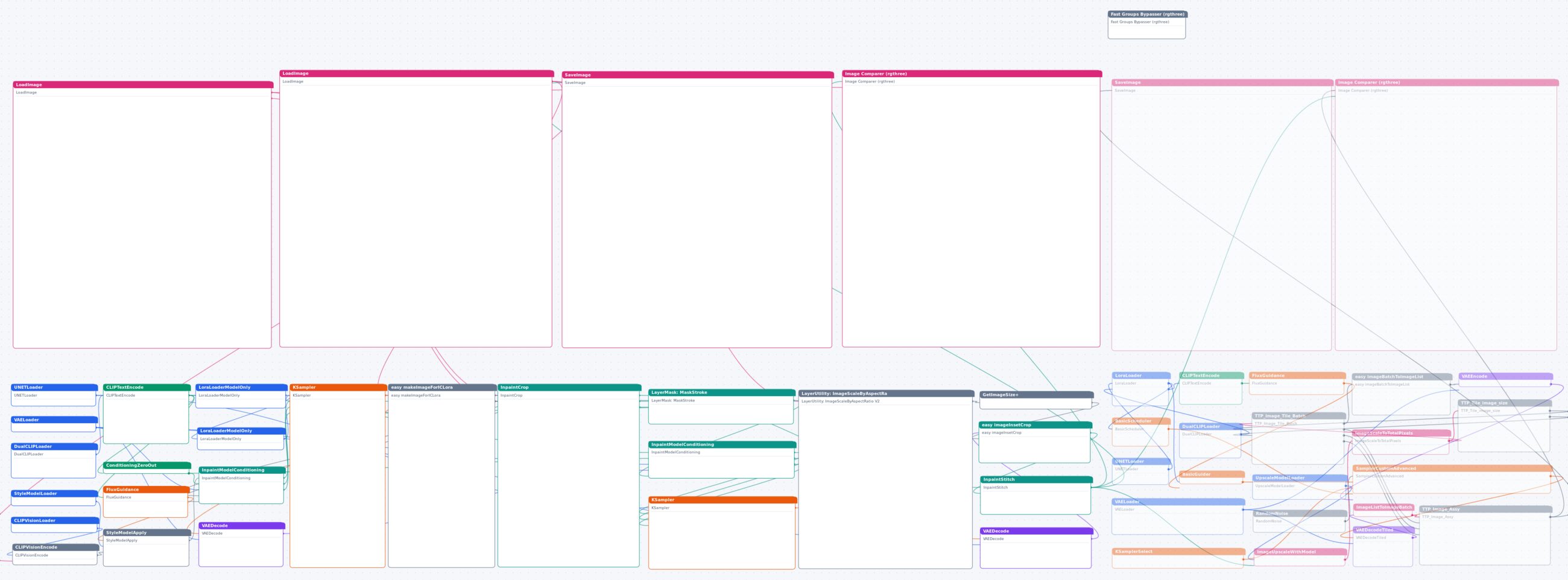Pick the CLIPVisionLoader node header
The height and width of the screenshot is (580, 1568).
pos(55,520)
